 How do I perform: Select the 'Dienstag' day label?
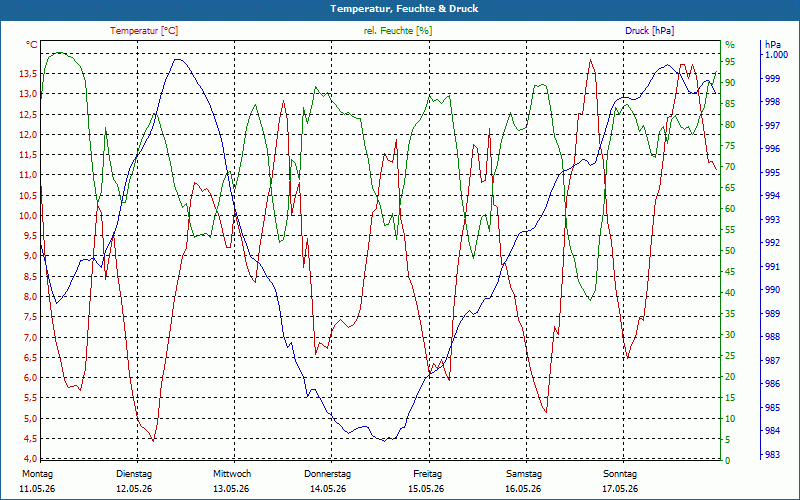134,474
